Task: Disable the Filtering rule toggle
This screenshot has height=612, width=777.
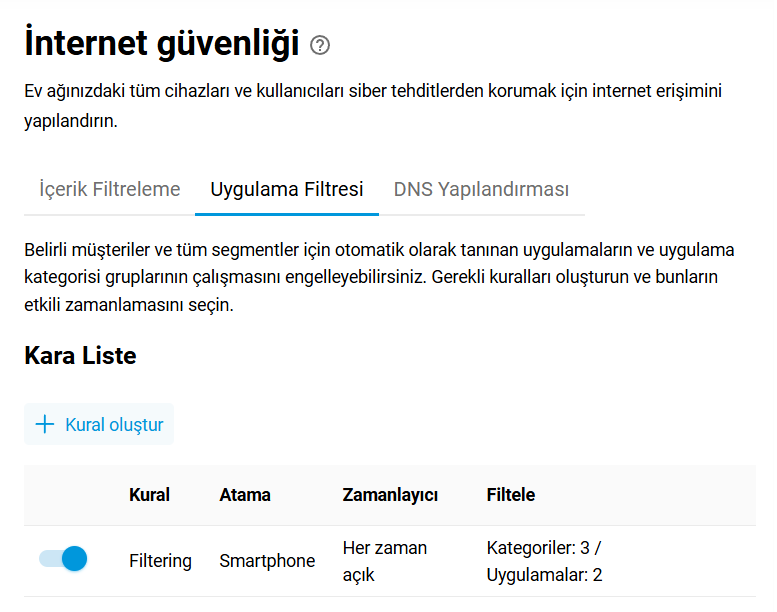Action: [x=63, y=559]
